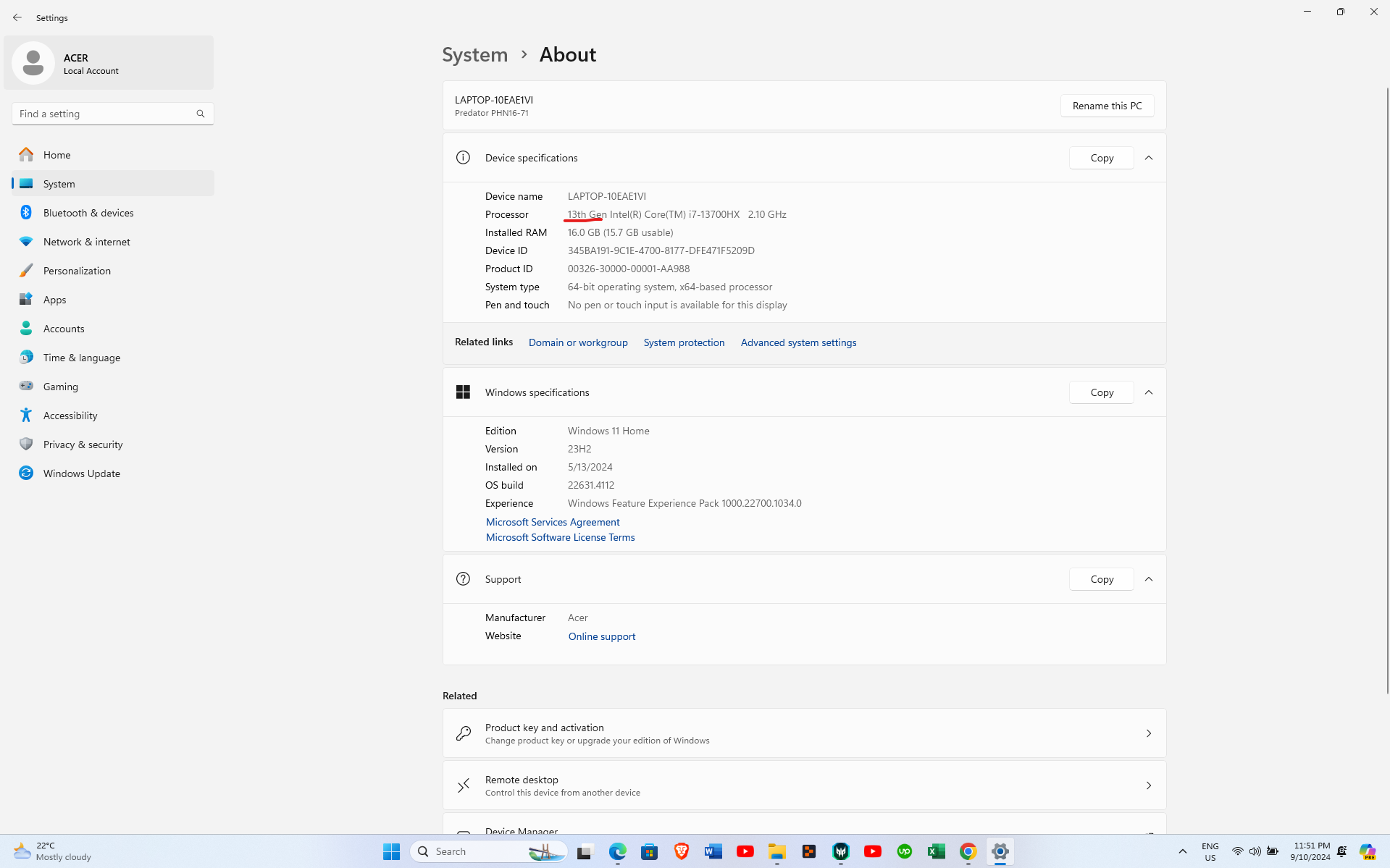This screenshot has width=1390, height=868.
Task: Open Task View from the taskbar
Action: point(585,851)
